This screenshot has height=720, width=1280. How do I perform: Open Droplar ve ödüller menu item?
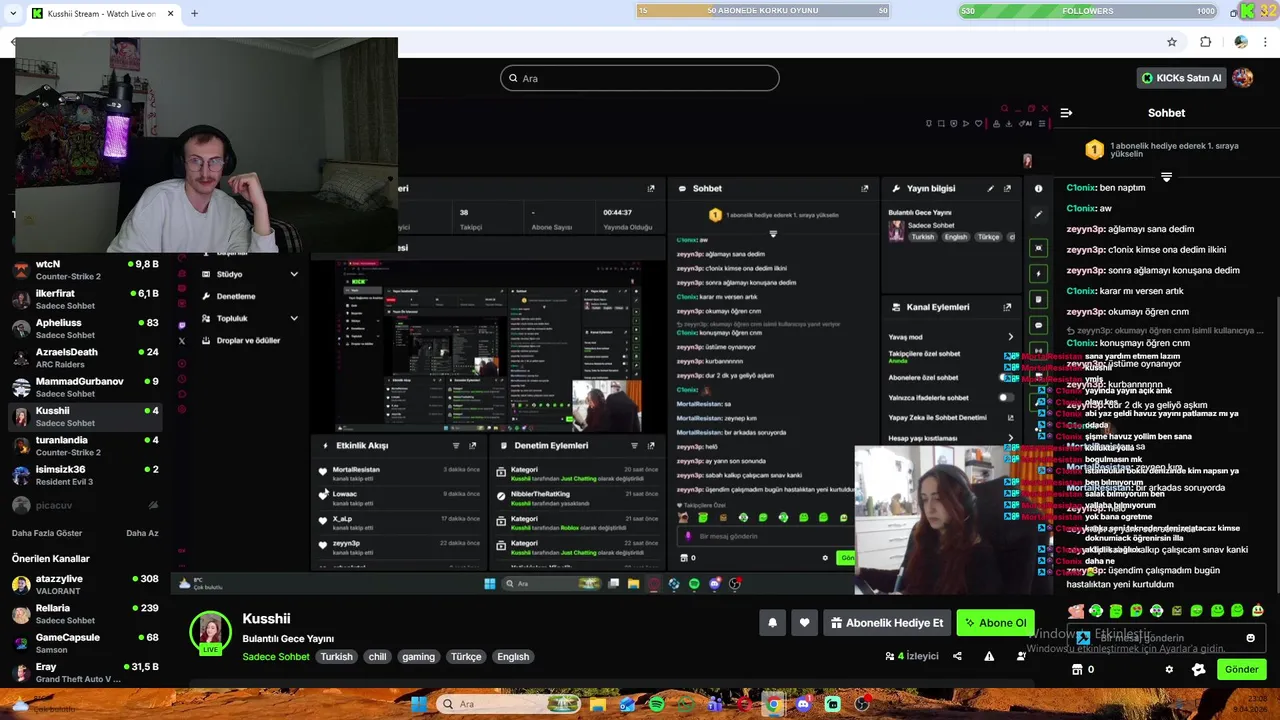pos(248,340)
